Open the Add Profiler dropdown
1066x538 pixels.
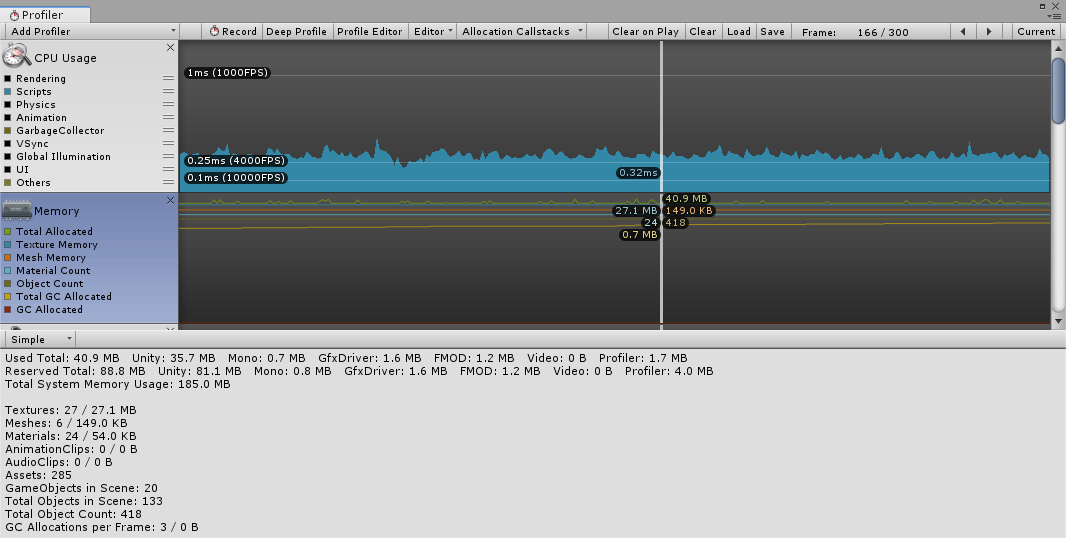coord(92,31)
